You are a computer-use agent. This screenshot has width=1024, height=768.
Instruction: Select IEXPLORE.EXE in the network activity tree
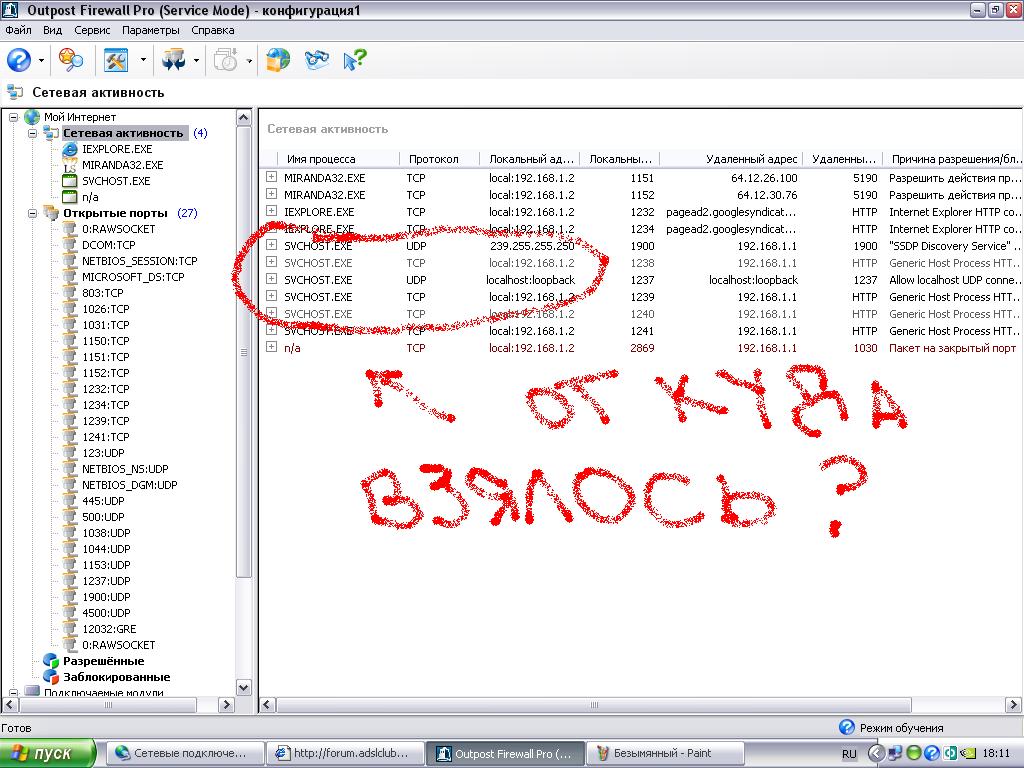(117, 149)
